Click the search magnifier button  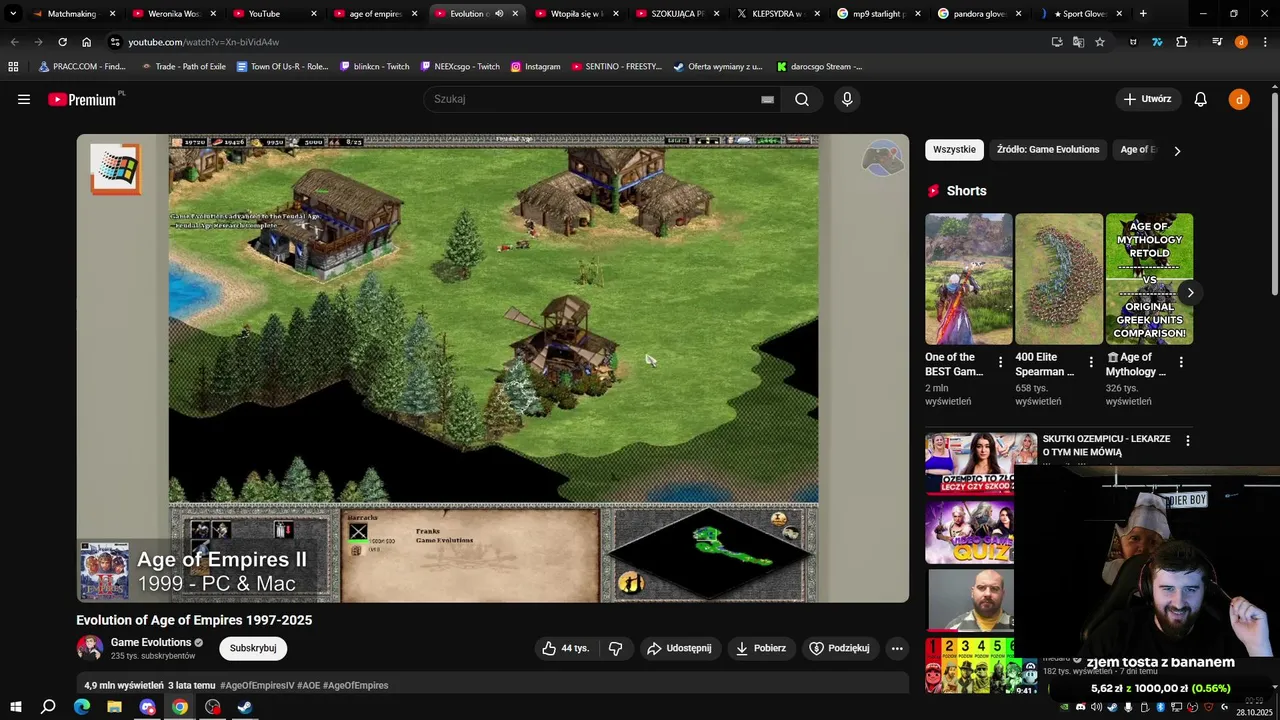click(802, 99)
